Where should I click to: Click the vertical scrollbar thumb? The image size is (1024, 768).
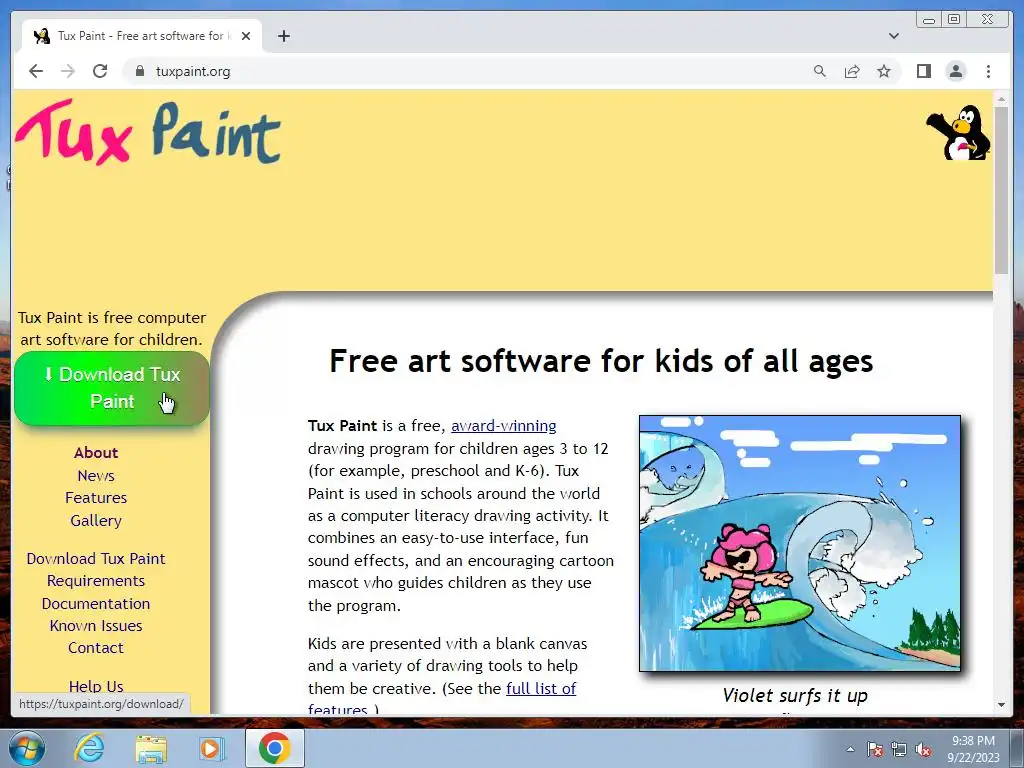[1001, 189]
